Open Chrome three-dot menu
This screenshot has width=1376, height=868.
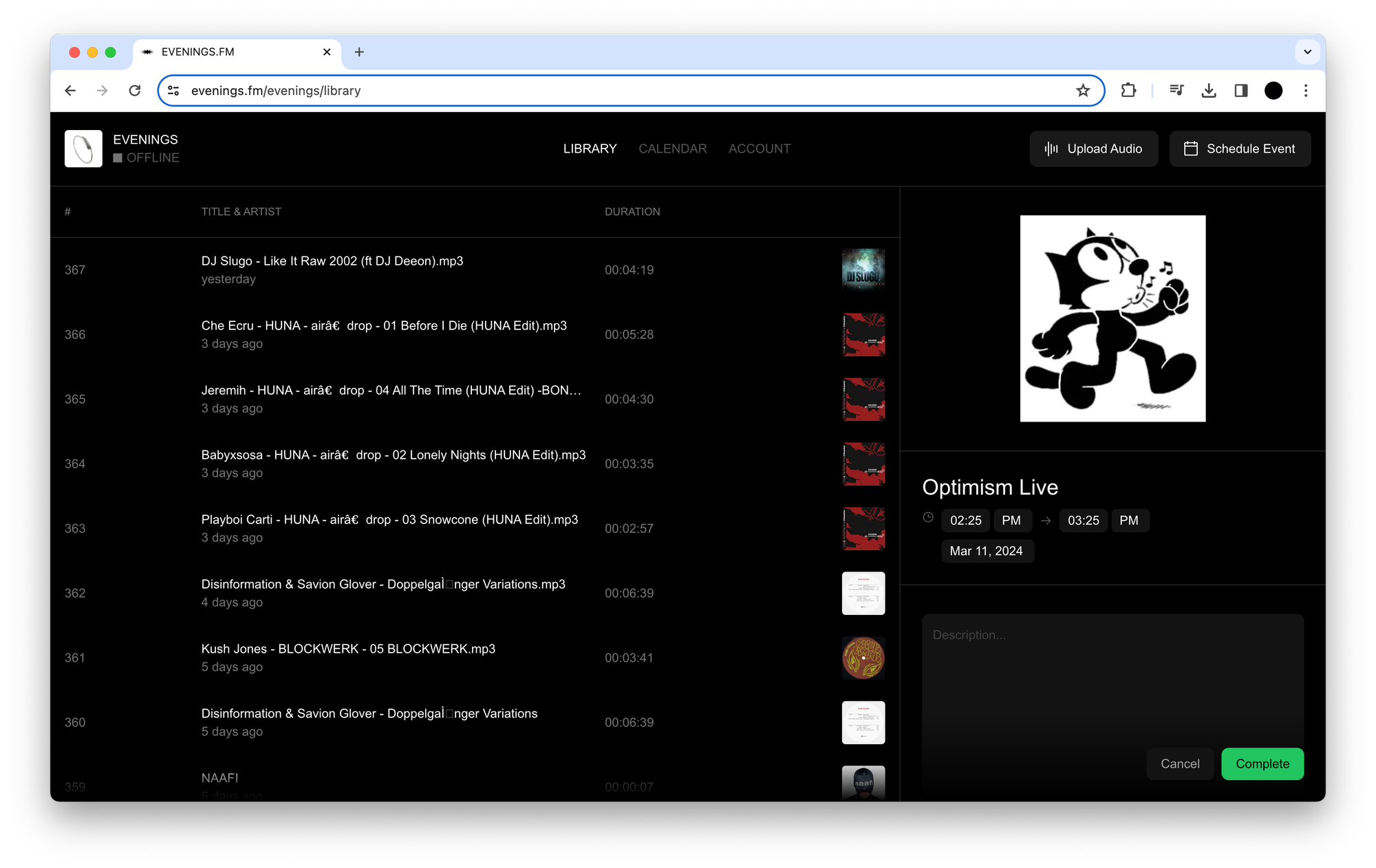coord(1306,91)
